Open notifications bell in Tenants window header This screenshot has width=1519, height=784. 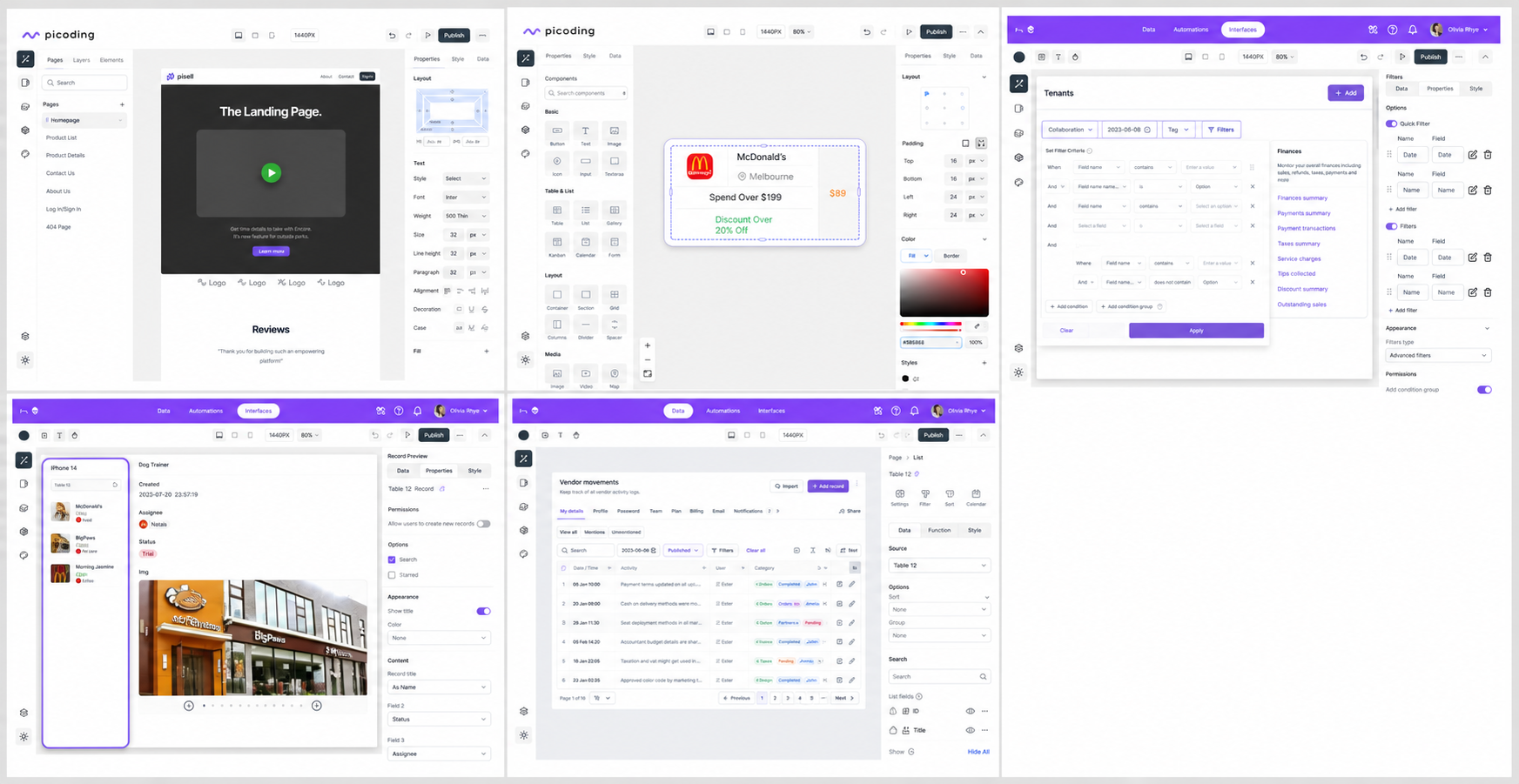[x=1413, y=30]
